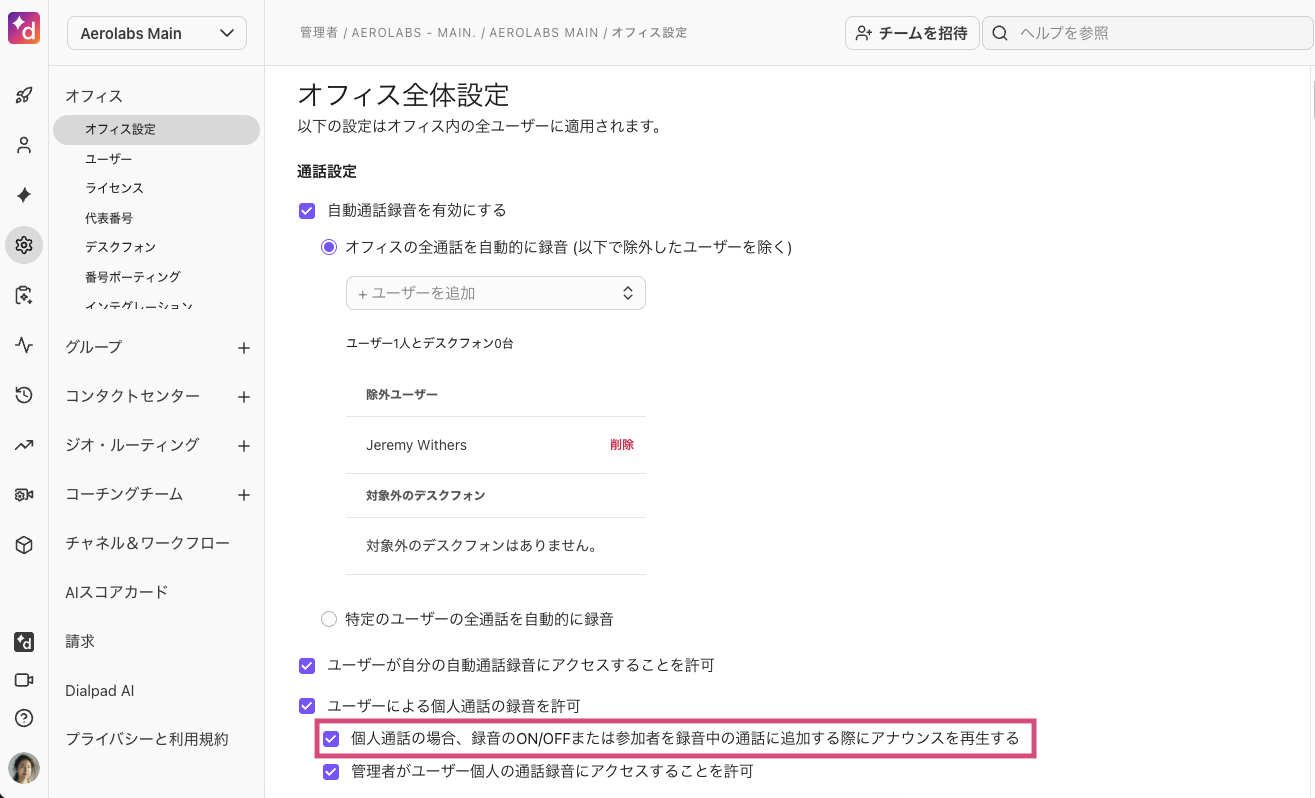
Task: Open the settings gear icon in the left rail
Action: pos(23,244)
